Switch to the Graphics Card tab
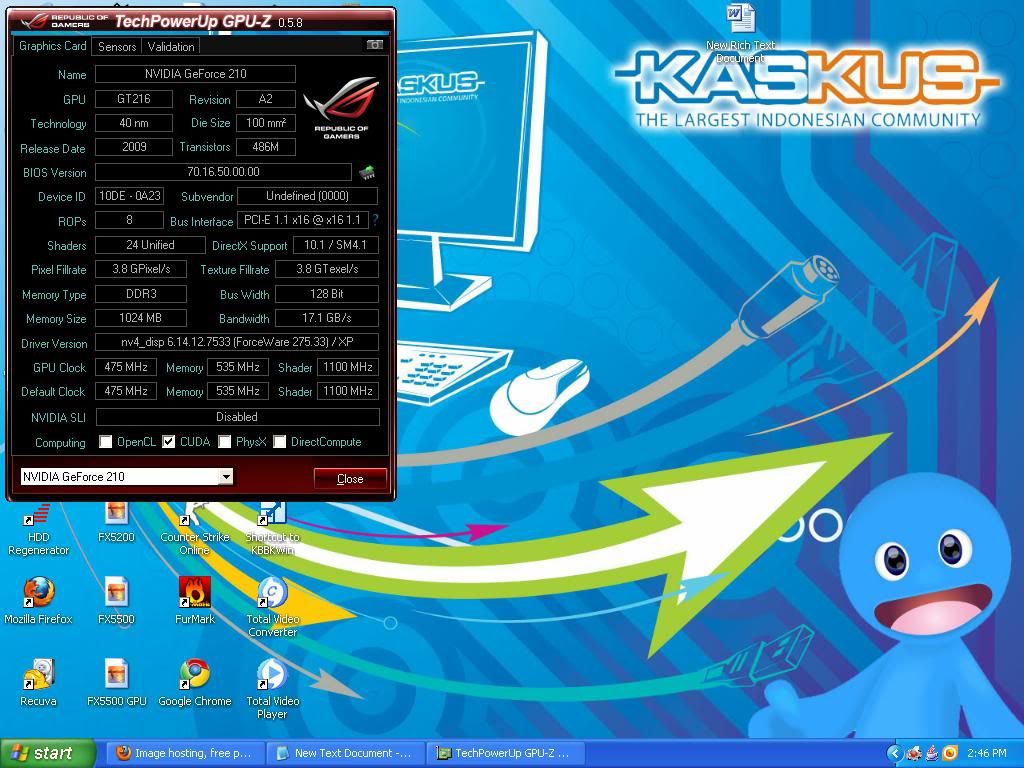1024x768 pixels. [x=52, y=46]
